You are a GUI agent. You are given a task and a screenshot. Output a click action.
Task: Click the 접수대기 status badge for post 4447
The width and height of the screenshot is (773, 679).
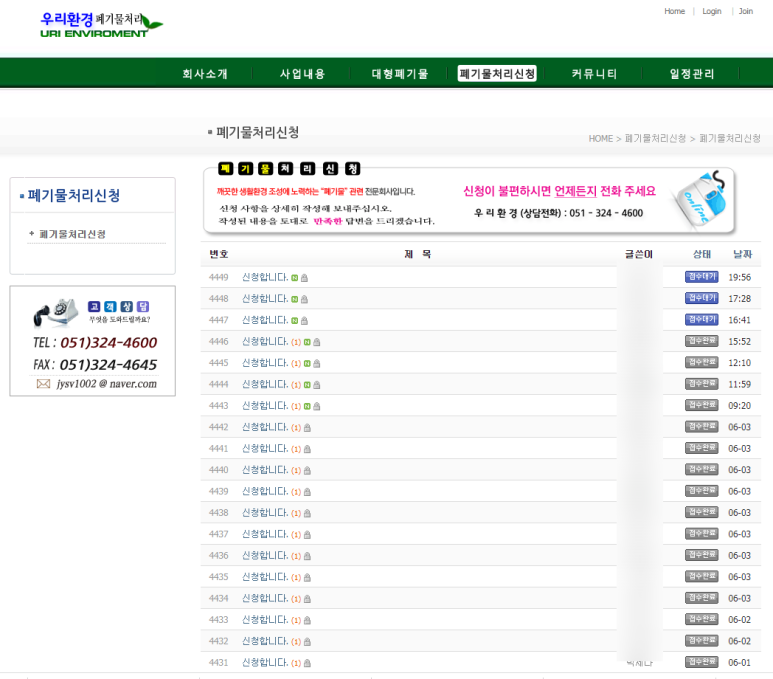[701, 320]
